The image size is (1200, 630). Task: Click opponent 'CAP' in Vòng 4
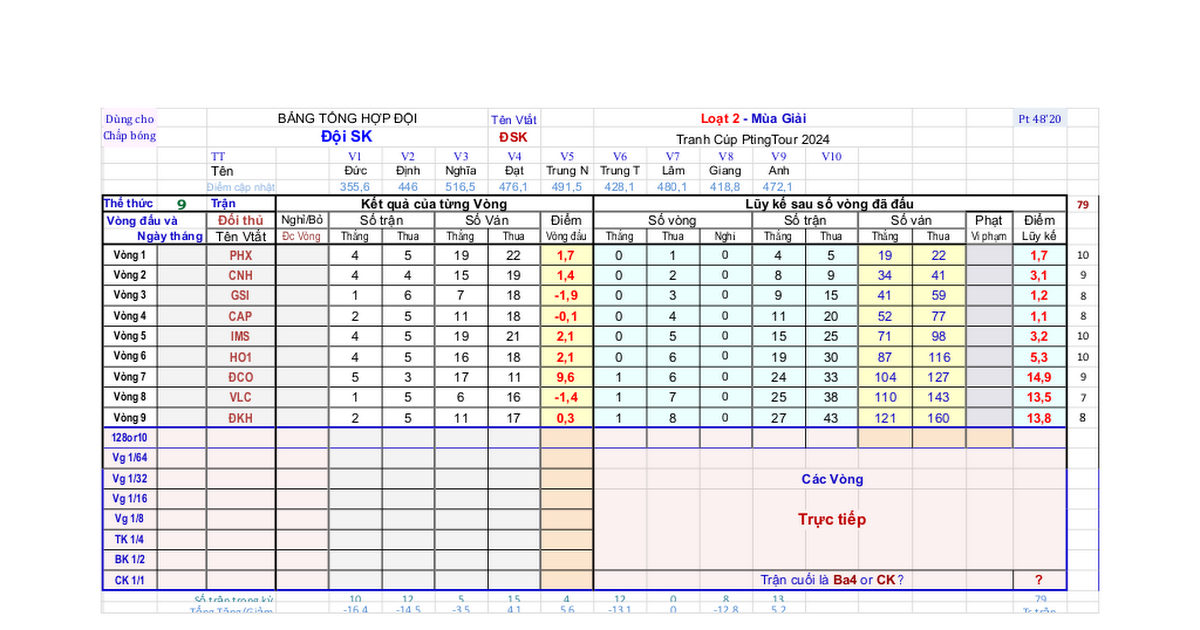click(x=241, y=316)
